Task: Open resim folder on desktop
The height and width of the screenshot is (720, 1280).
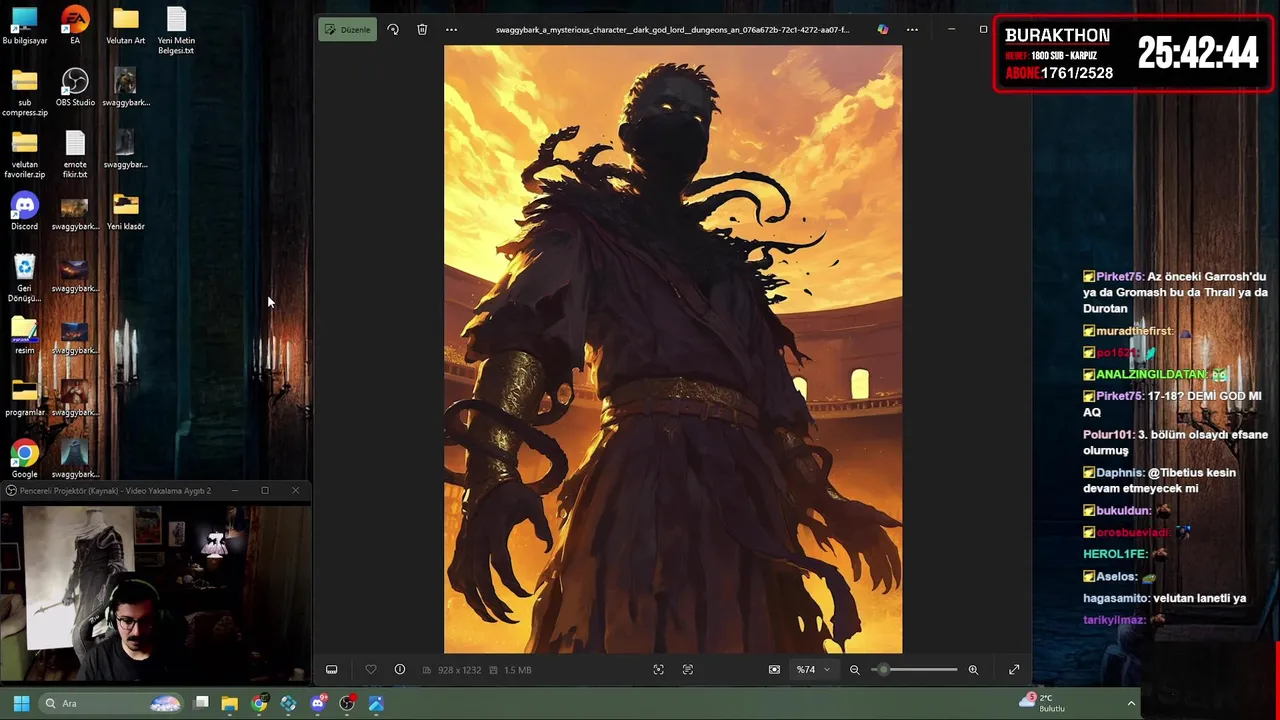Action: (x=25, y=336)
